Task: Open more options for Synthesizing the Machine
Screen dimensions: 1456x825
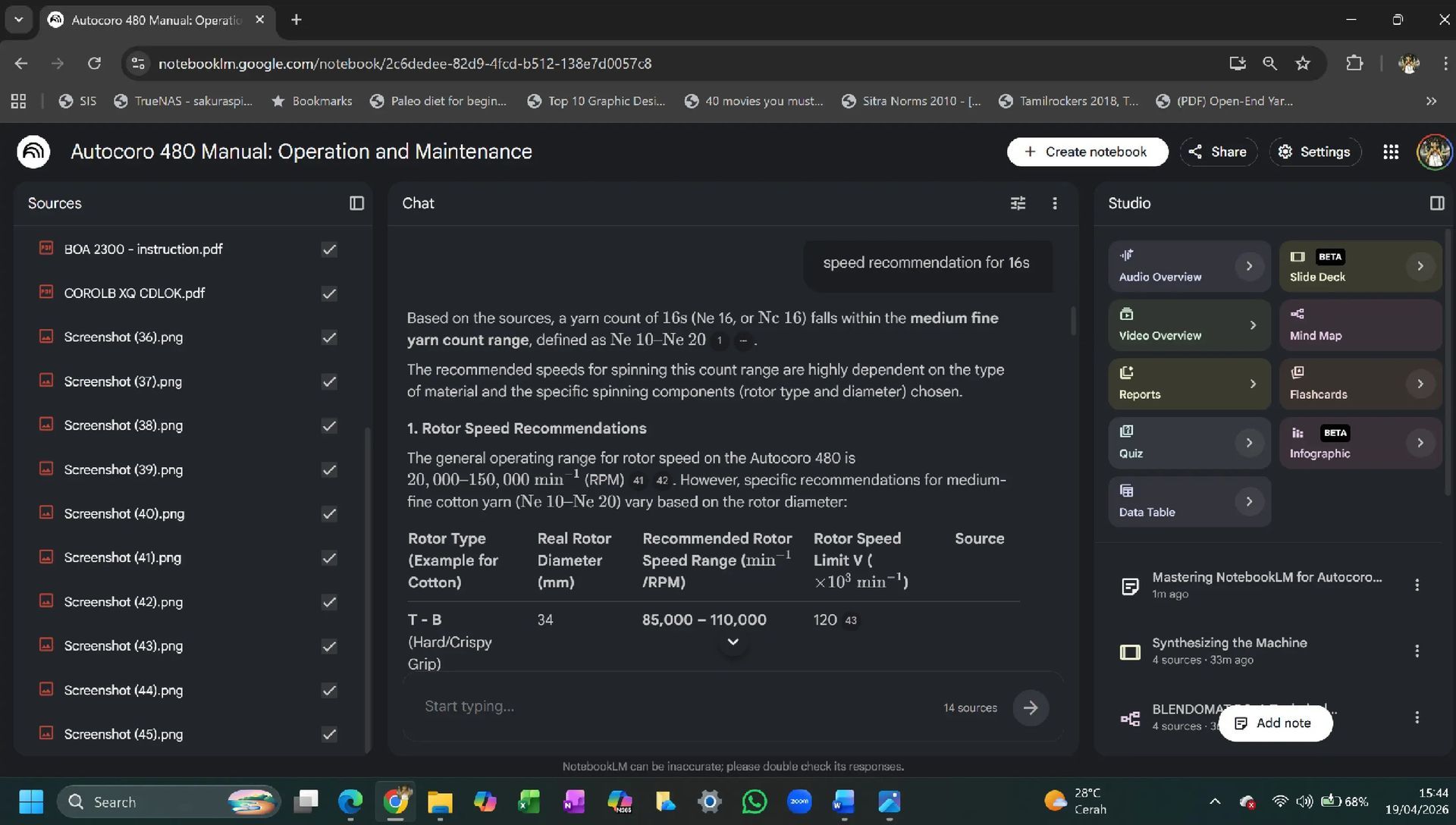Action: [x=1417, y=651]
